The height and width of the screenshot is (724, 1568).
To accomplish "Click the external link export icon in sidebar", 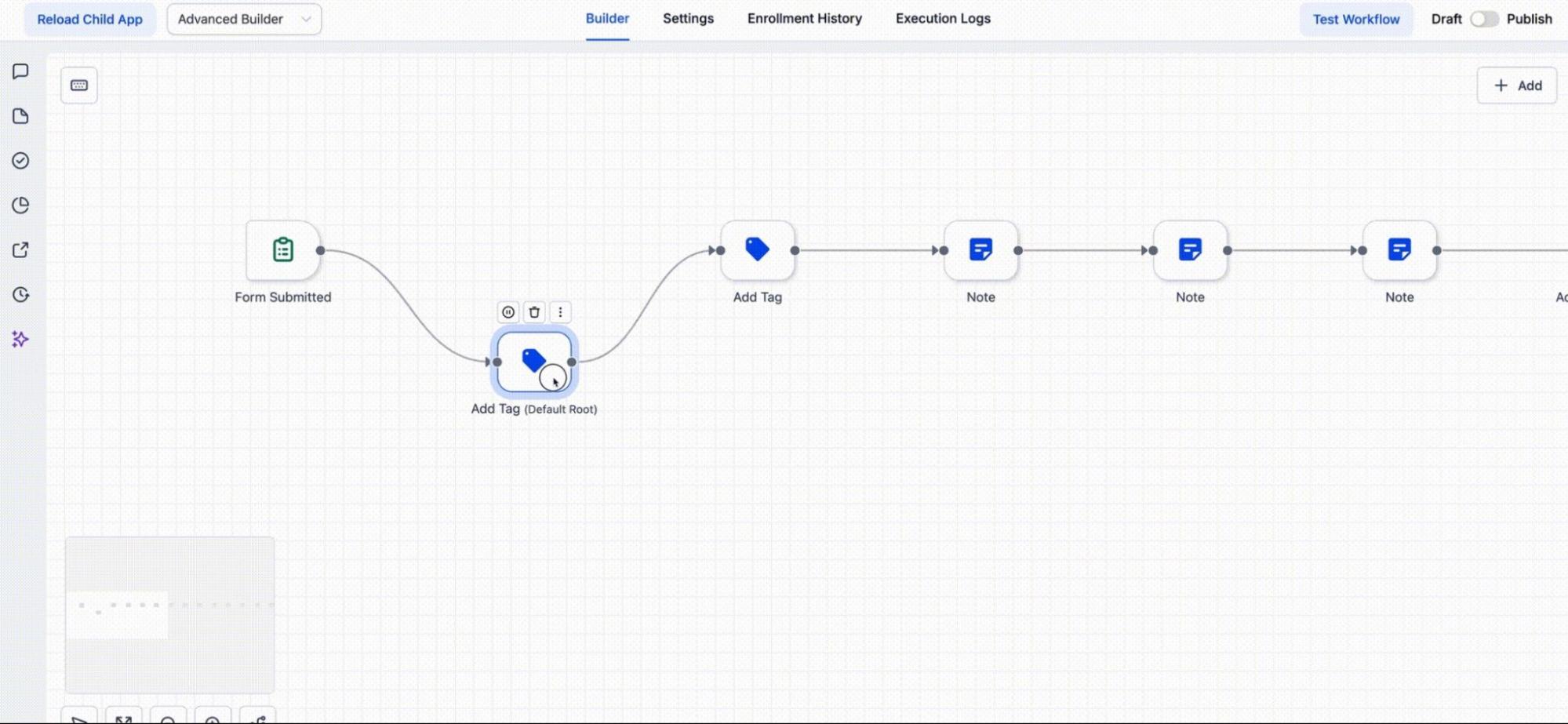I will coord(20,250).
